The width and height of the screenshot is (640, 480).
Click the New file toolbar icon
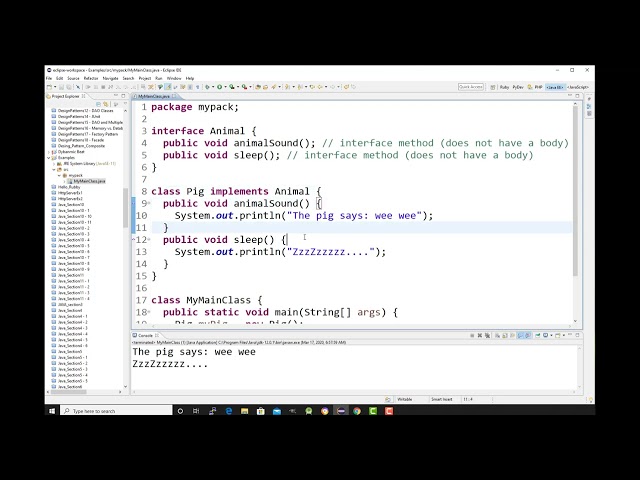[49, 87]
